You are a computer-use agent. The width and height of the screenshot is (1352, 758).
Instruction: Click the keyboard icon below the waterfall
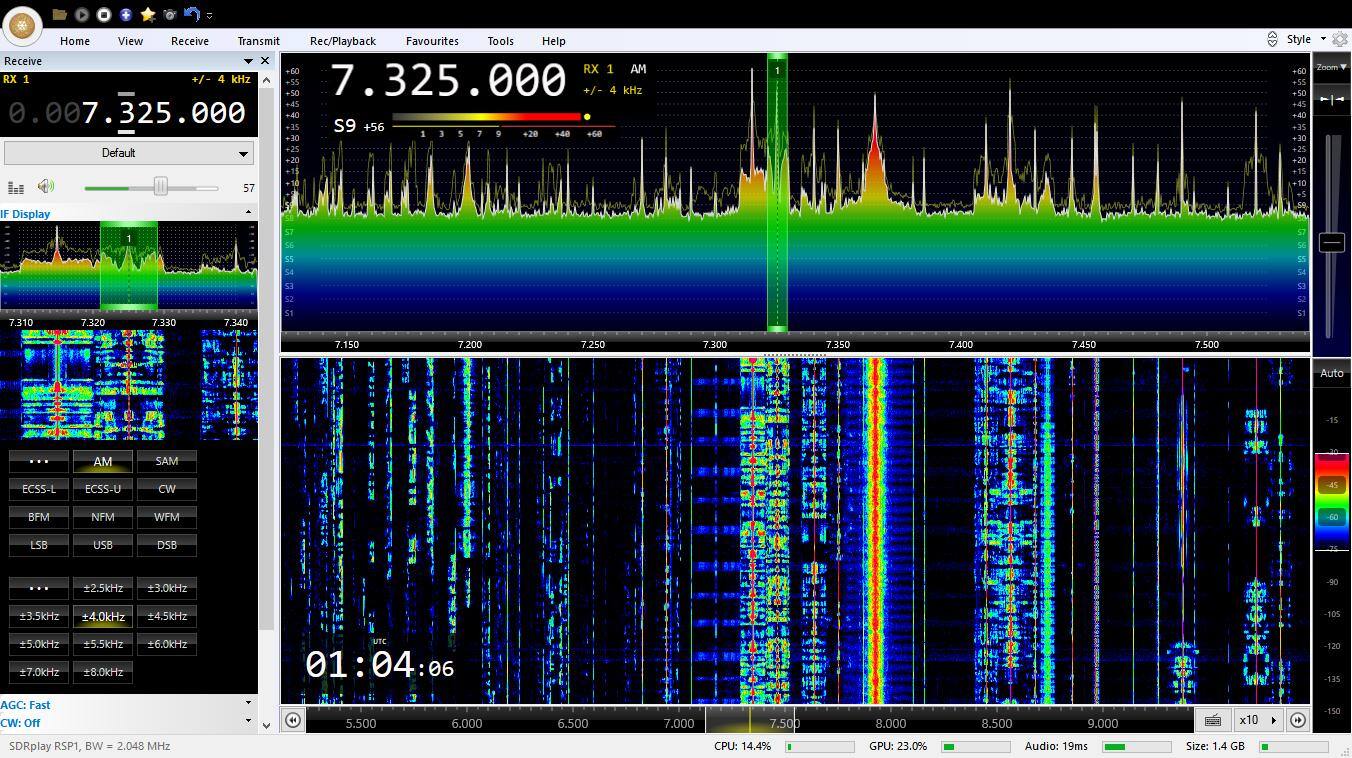coord(1213,720)
